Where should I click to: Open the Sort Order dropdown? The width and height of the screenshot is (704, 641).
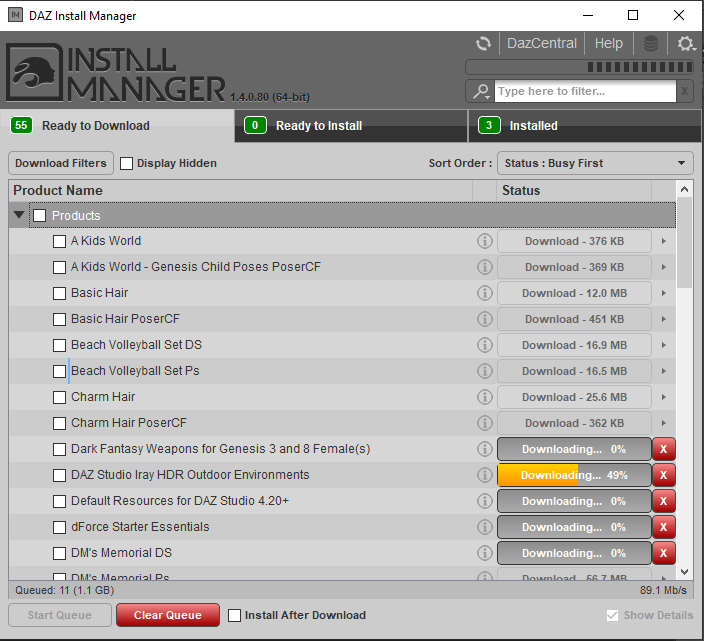[x=596, y=163]
